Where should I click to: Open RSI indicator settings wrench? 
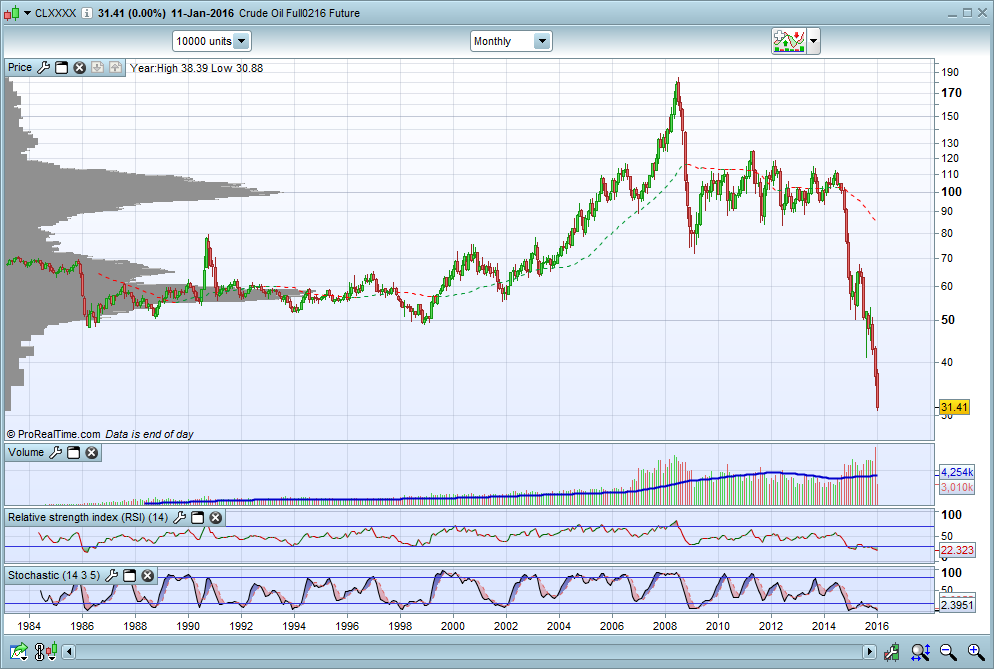tap(179, 518)
